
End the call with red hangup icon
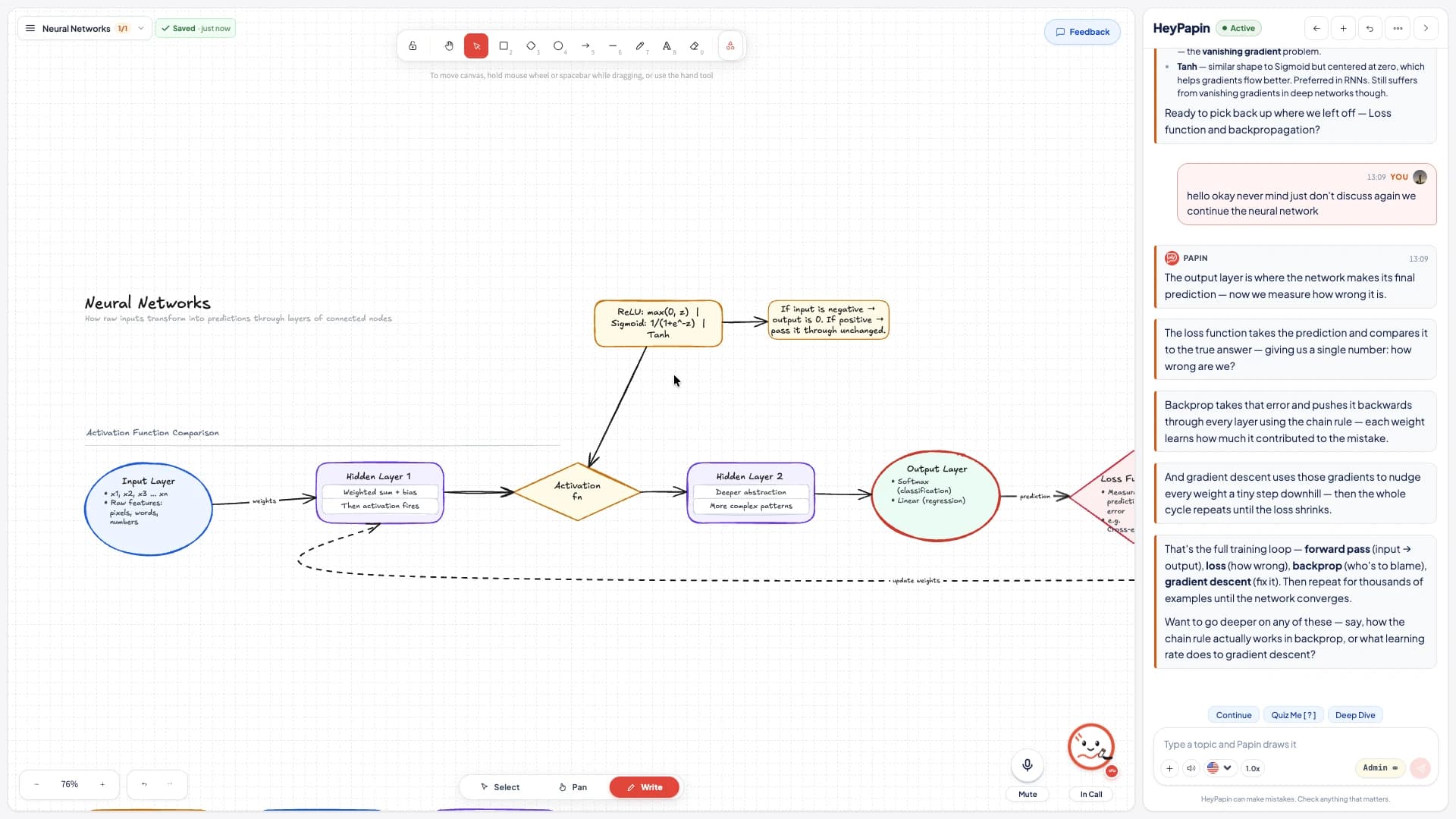1112,771
